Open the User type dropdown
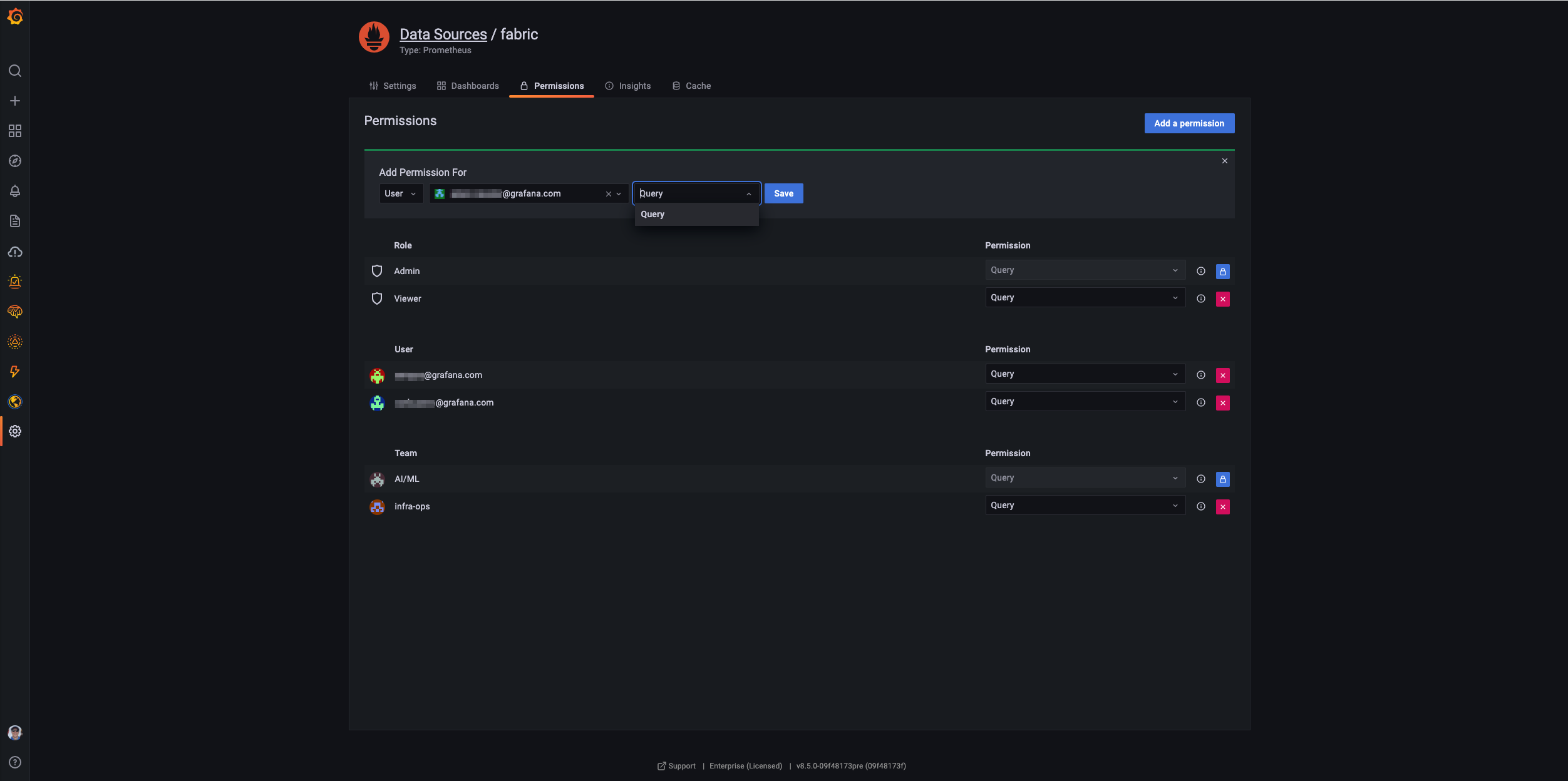The image size is (1568, 781). click(400, 193)
